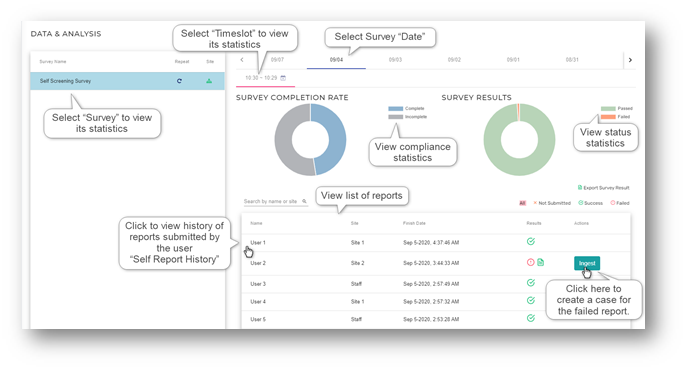Viewport: 687px width, 371px height.
Task: Select the 09/04 date tab
Action: (336, 60)
